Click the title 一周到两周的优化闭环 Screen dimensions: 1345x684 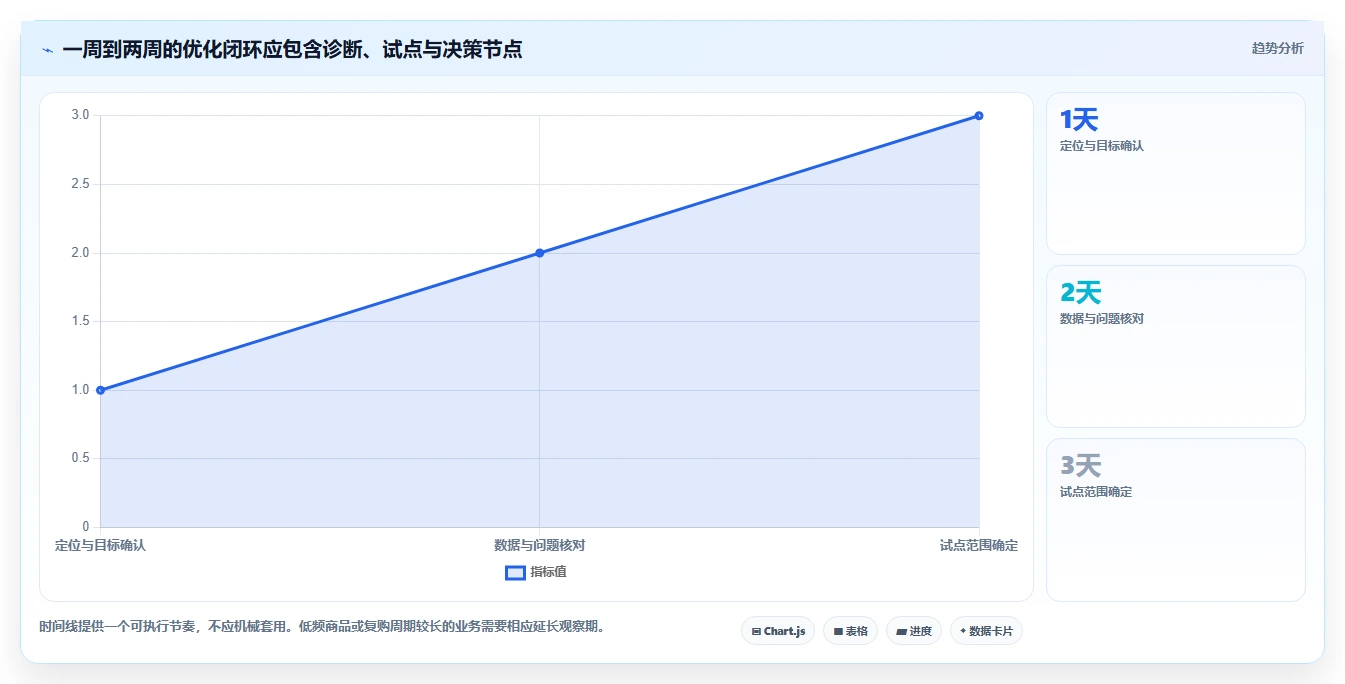(x=162, y=49)
